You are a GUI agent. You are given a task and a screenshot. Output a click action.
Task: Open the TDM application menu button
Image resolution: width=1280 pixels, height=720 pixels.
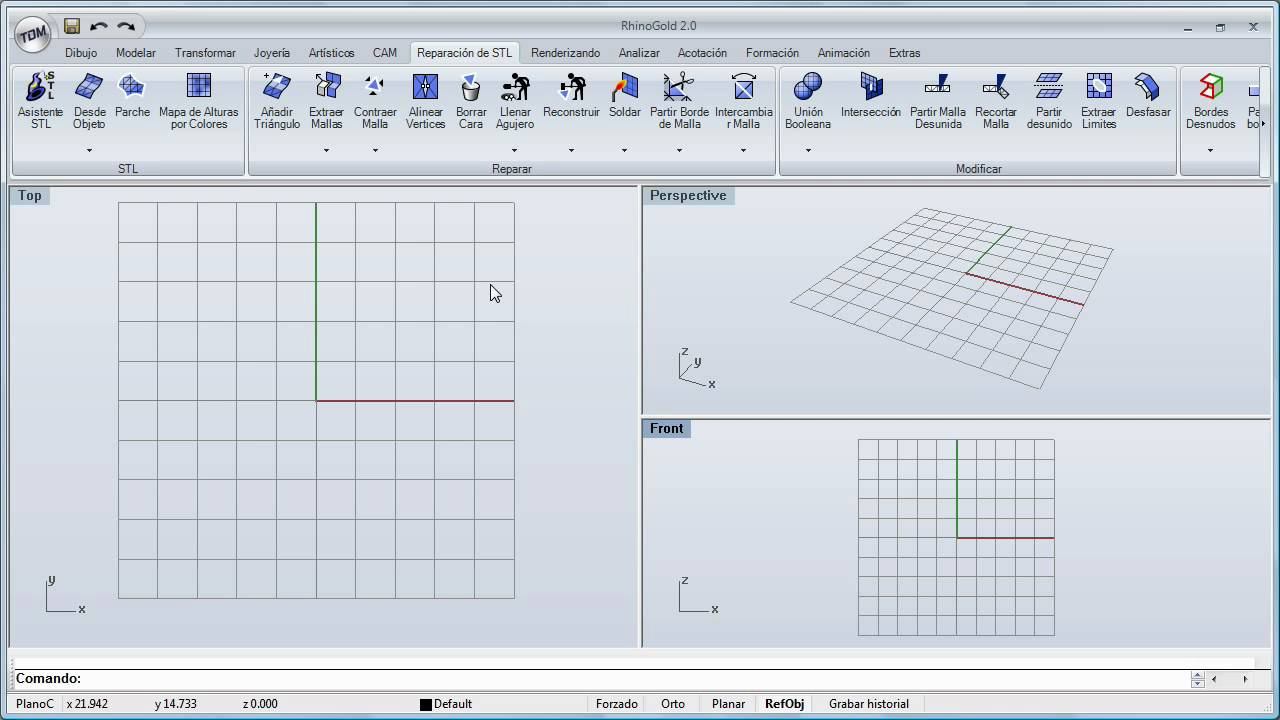pos(33,34)
